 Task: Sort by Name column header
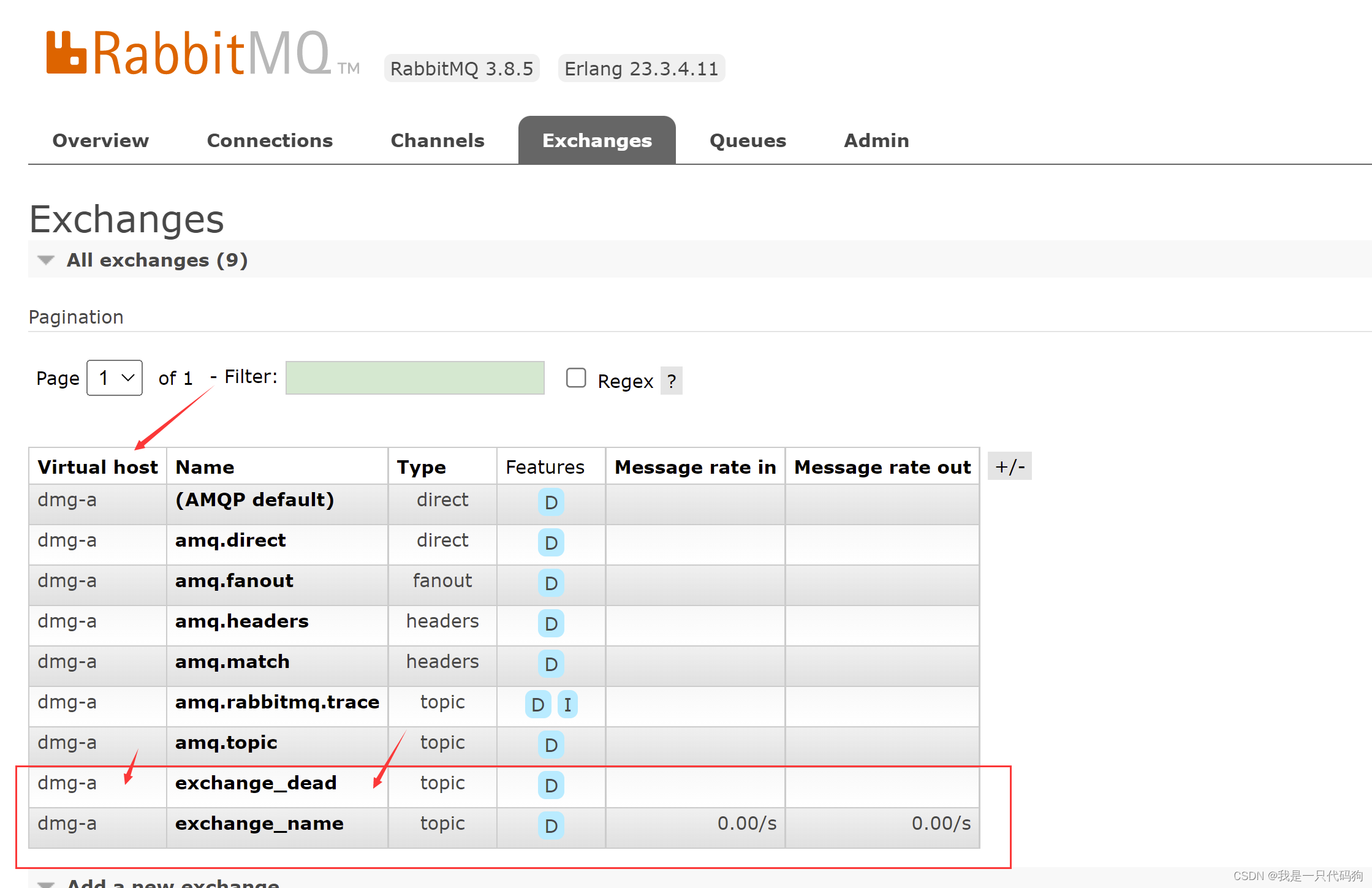[205, 467]
